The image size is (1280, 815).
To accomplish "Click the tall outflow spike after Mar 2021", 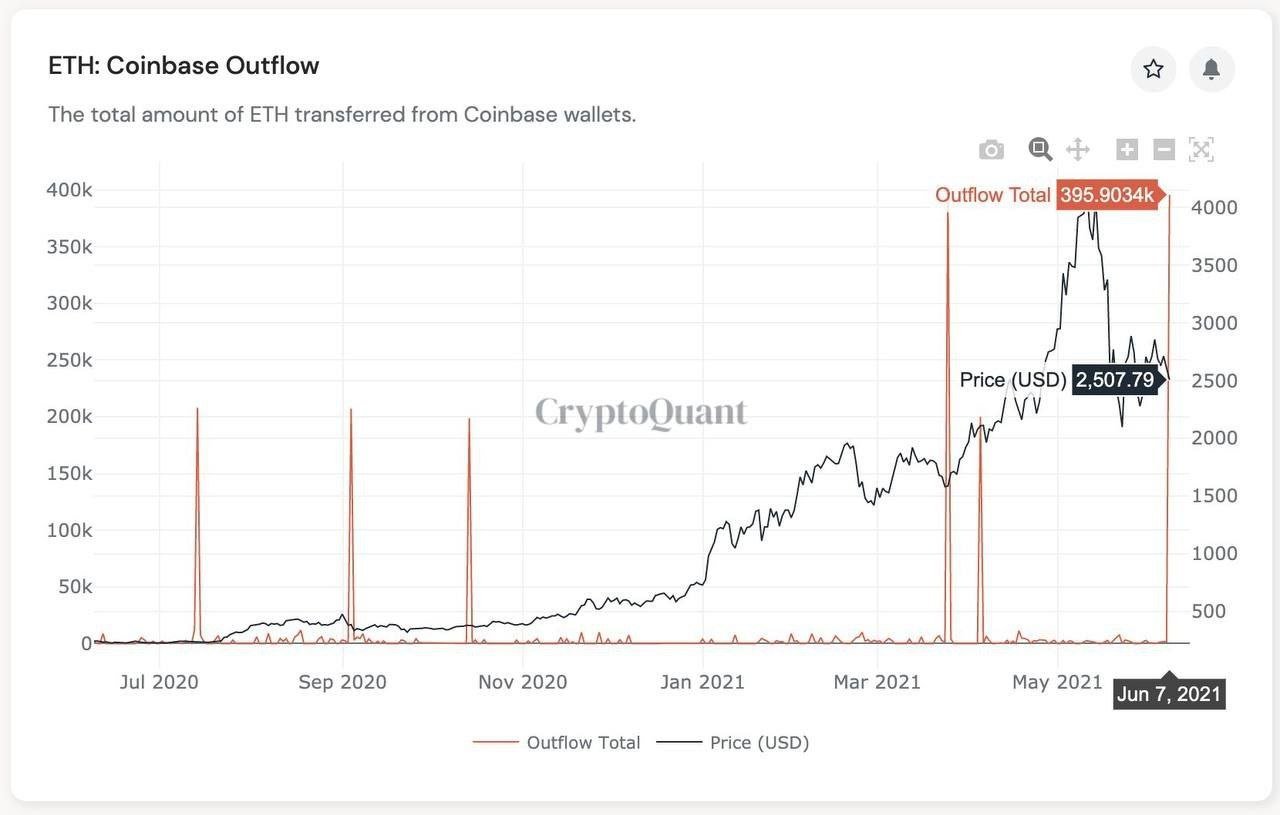I will 947,428.
